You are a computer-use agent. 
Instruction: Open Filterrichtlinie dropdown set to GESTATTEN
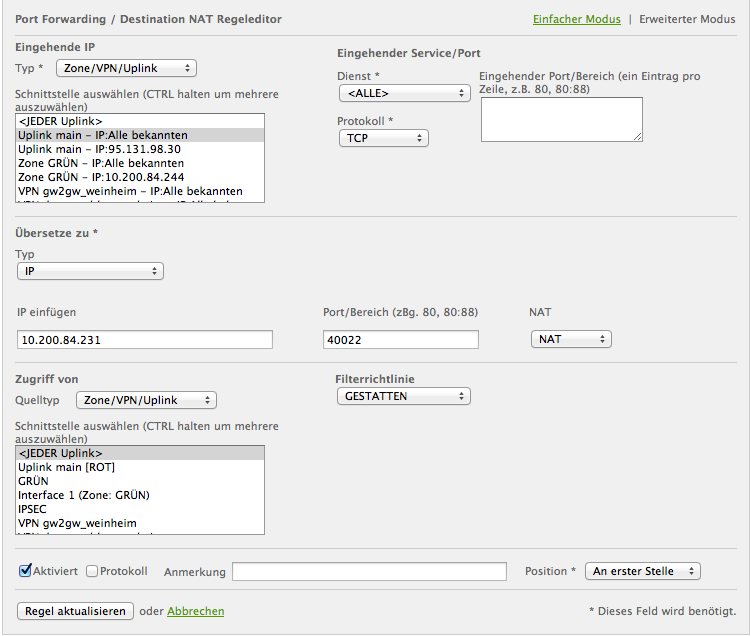pyautogui.click(x=404, y=397)
